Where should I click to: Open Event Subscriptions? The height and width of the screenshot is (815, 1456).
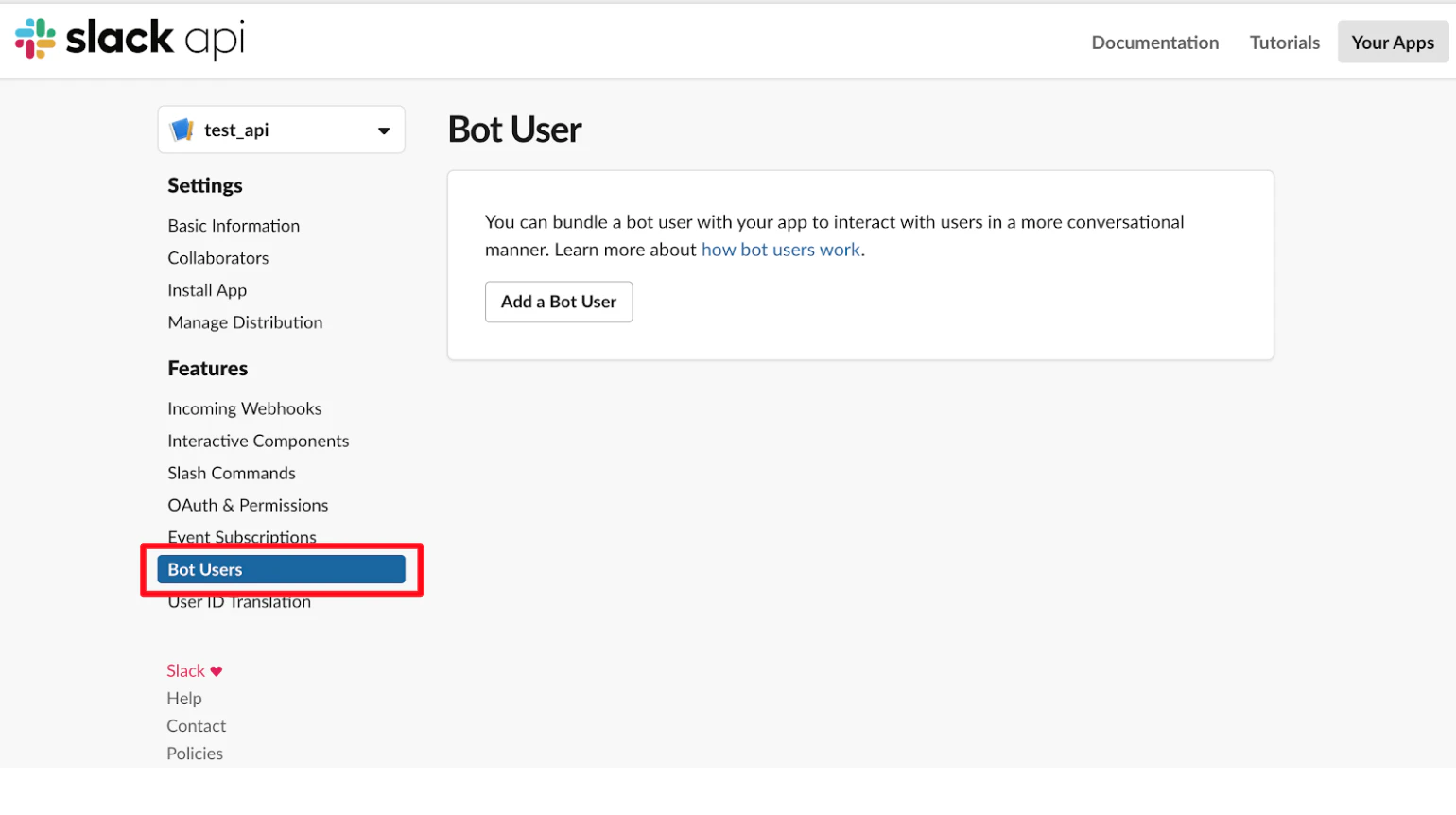pos(242,536)
